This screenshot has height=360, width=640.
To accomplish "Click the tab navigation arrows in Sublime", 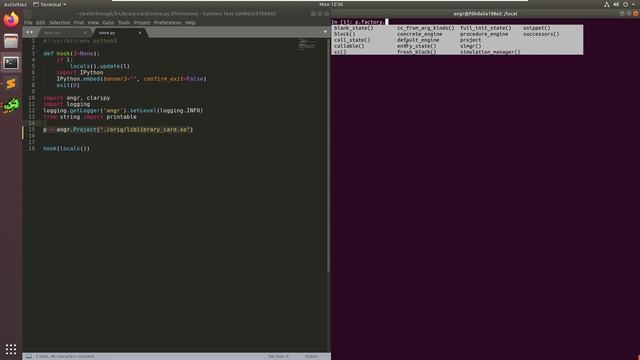I will tap(29, 32).
